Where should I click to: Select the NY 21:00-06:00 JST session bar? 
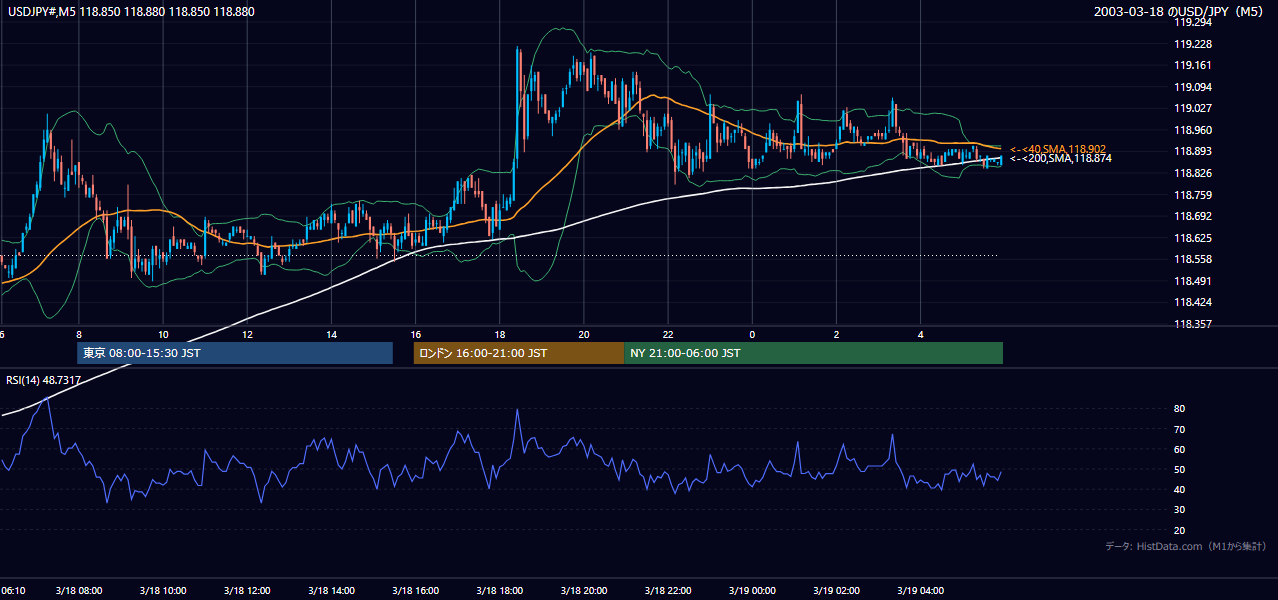coord(813,353)
